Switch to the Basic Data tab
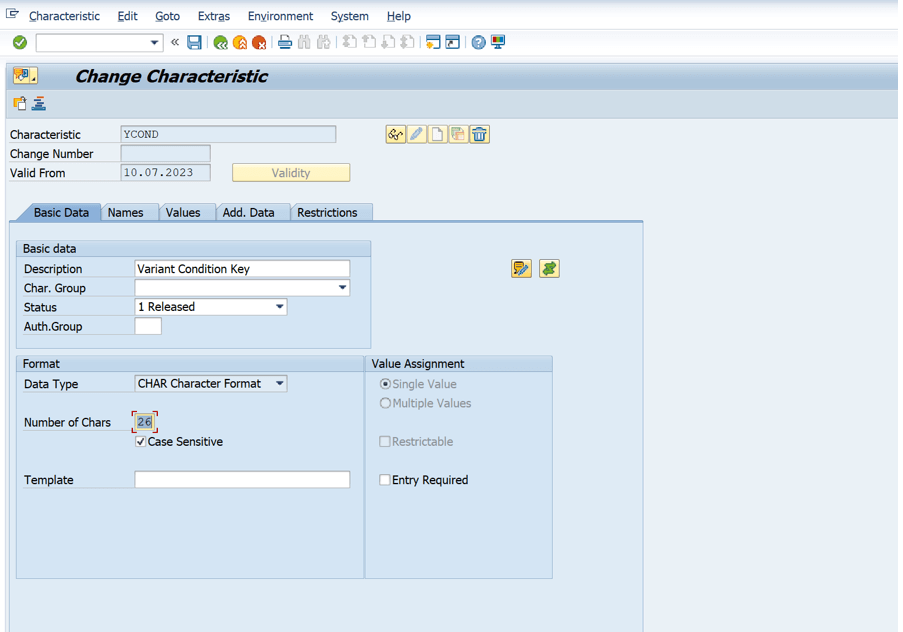Image resolution: width=903 pixels, height=632 pixels. (x=61, y=213)
